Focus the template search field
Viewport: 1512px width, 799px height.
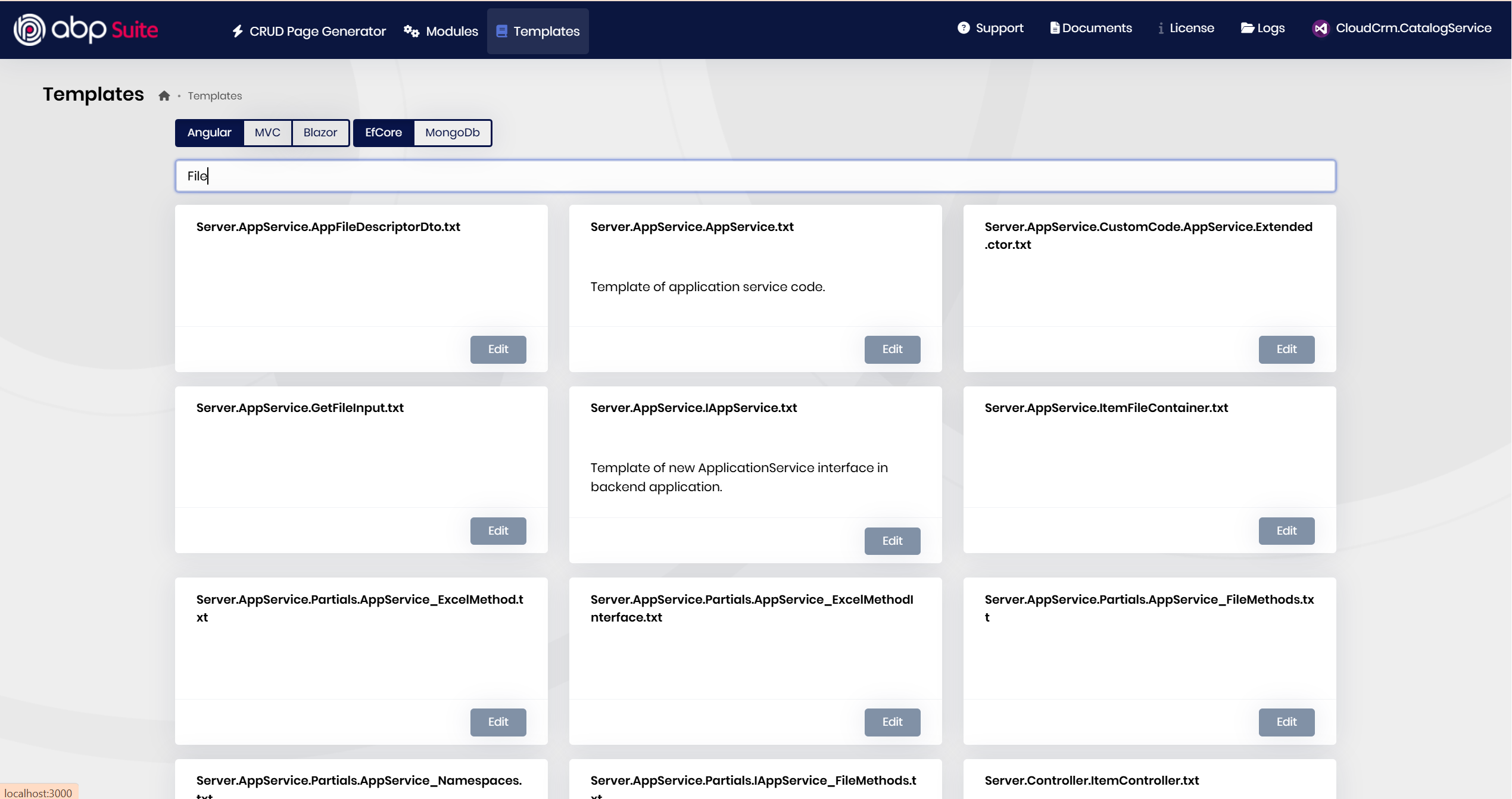click(x=755, y=176)
